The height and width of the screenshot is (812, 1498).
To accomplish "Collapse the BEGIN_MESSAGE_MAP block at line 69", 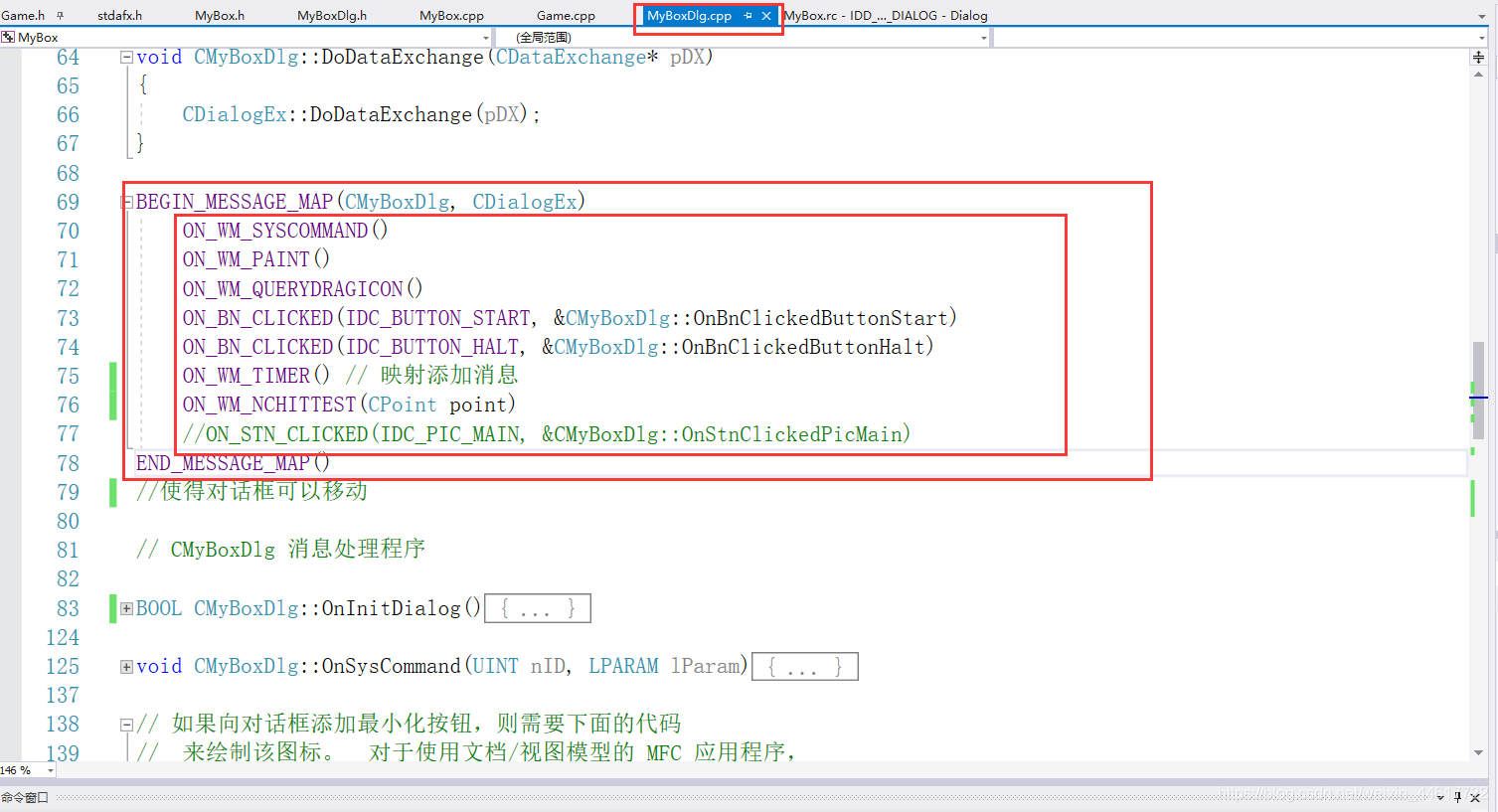I will tap(126, 202).
